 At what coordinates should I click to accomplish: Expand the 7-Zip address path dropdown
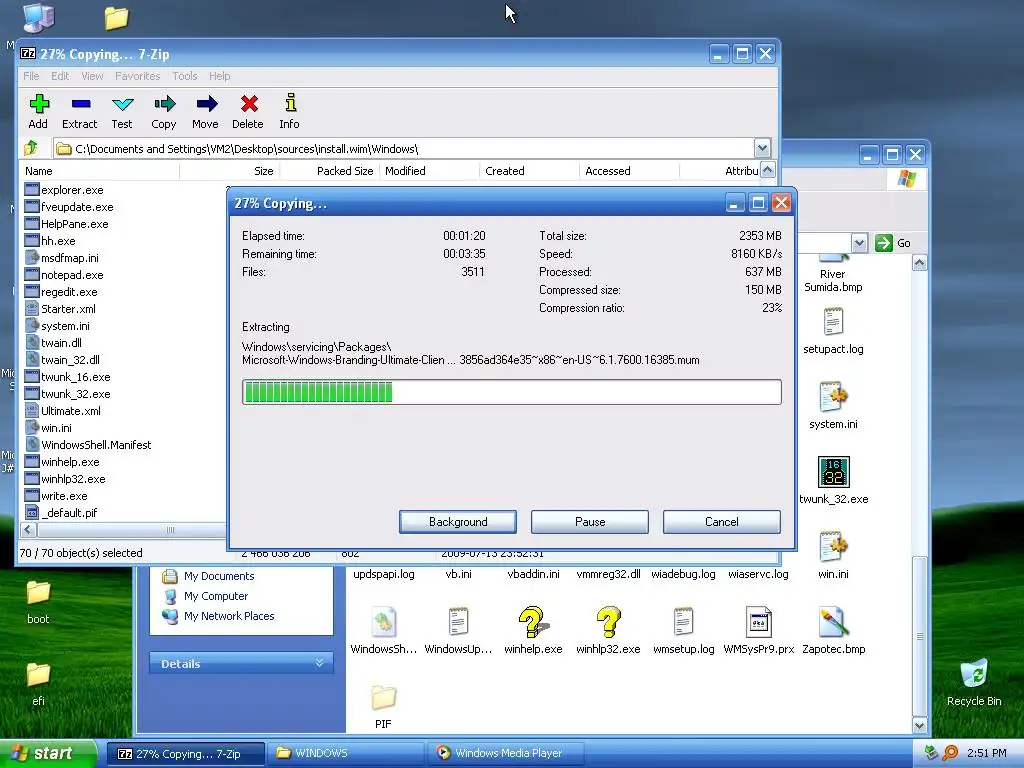(x=761, y=148)
